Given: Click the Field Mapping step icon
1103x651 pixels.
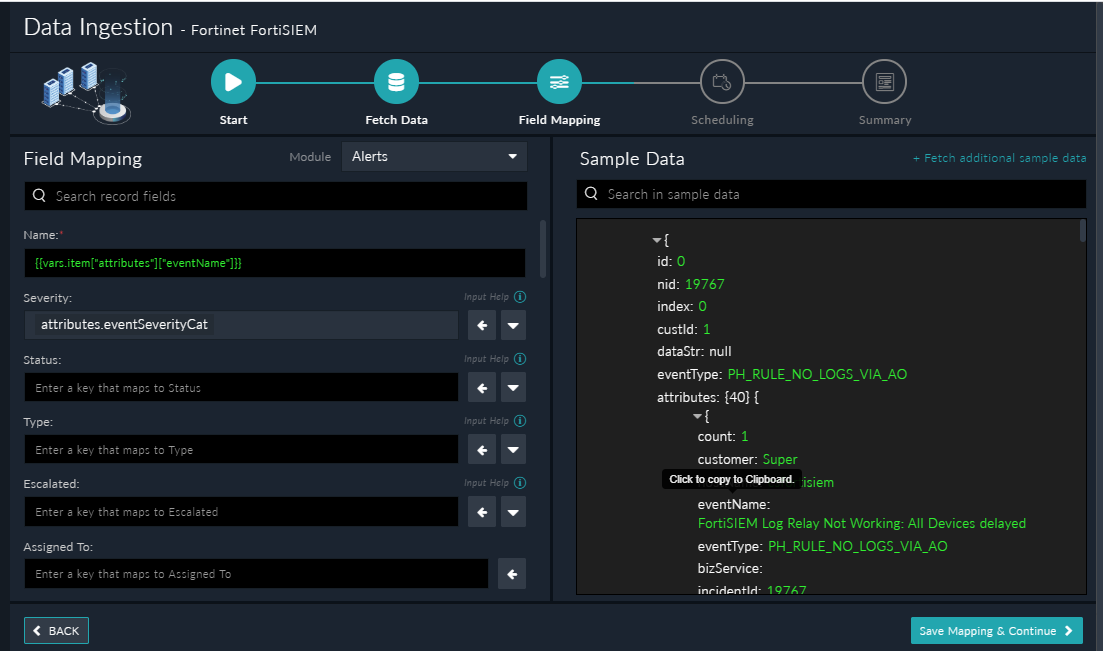Looking at the screenshot, I should (x=559, y=81).
